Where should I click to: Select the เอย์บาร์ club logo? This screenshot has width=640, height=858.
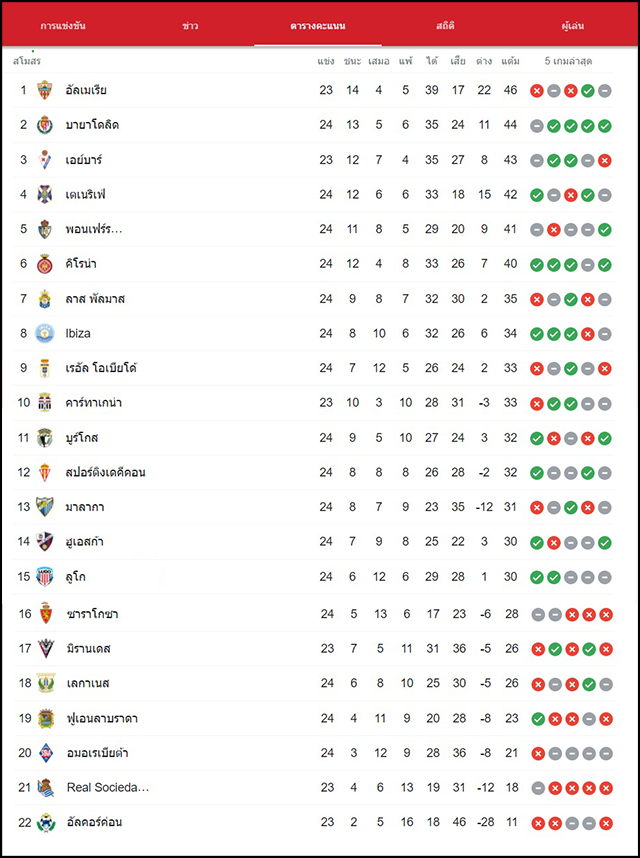tap(45, 160)
